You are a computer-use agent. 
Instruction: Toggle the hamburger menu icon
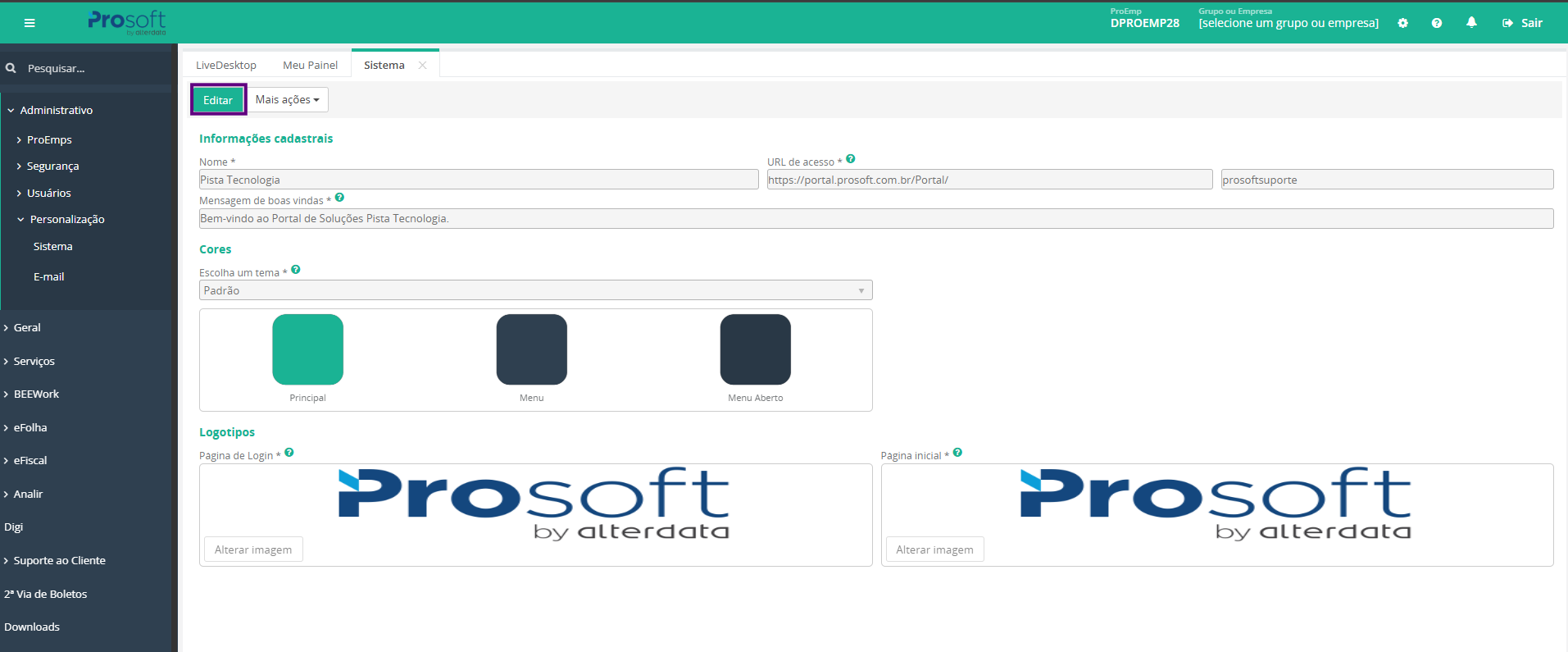pyautogui.click(x=30, y=23)
